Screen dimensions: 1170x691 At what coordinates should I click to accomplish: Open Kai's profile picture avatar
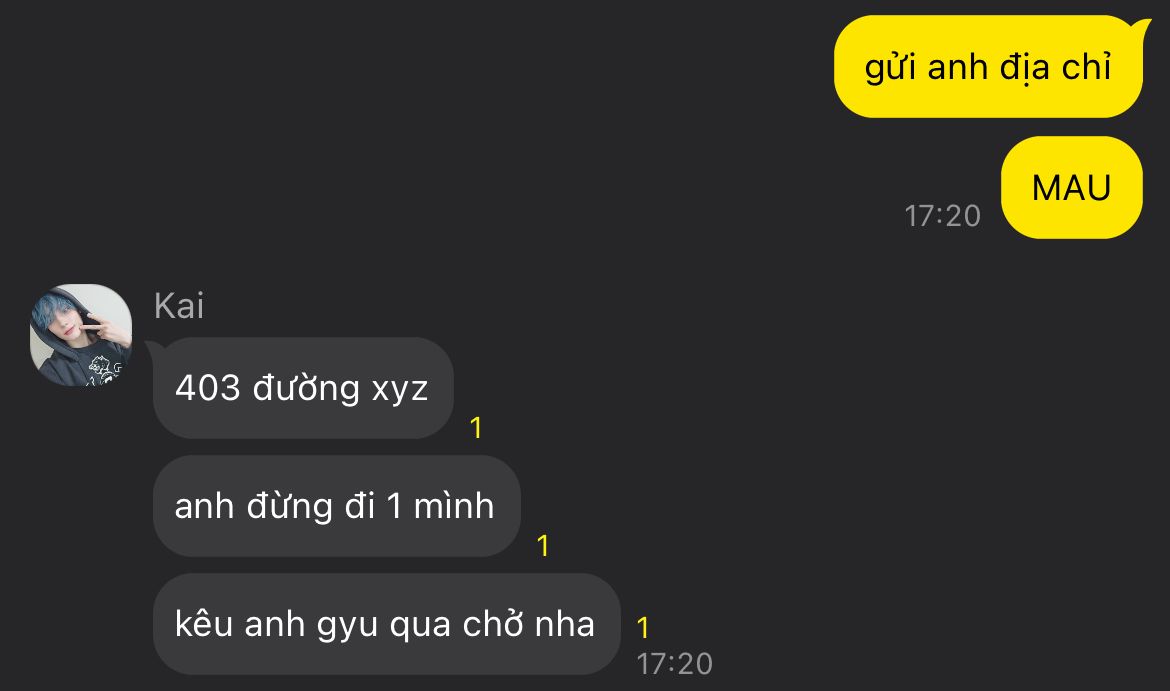pos(81,335)
